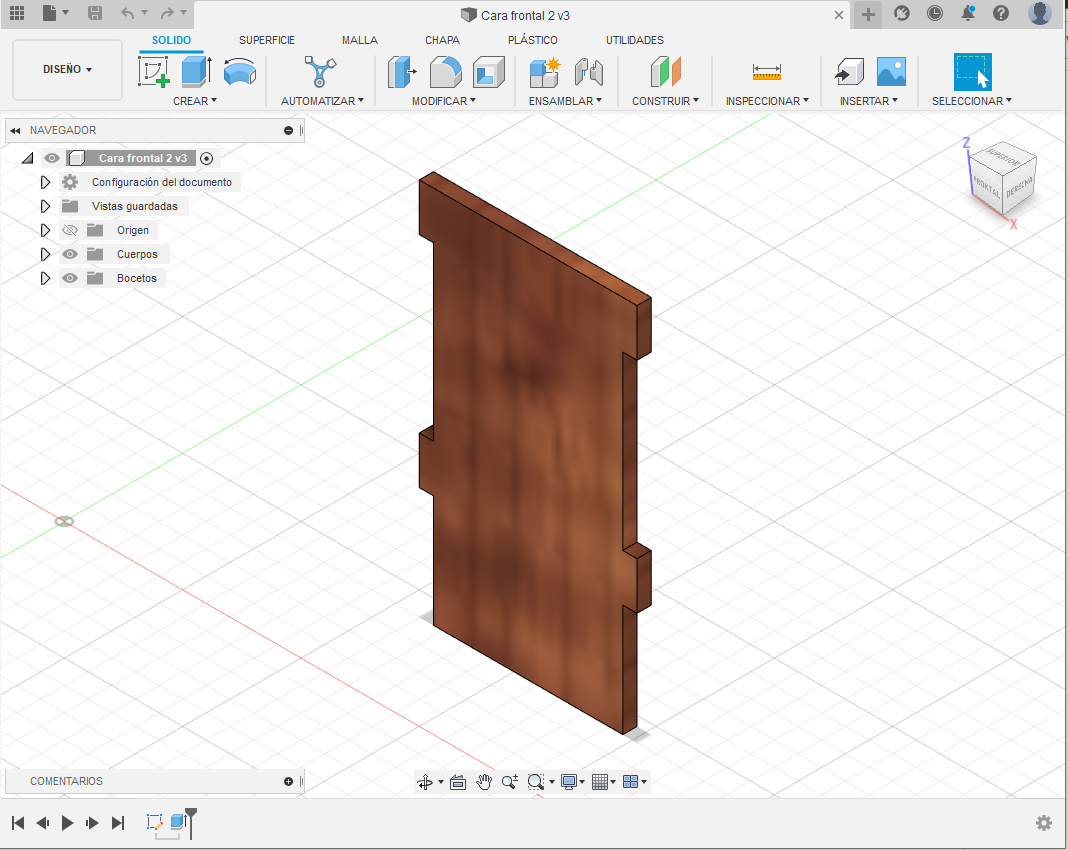
Task: Switch to the Malla tab
Action: point(360,40)
